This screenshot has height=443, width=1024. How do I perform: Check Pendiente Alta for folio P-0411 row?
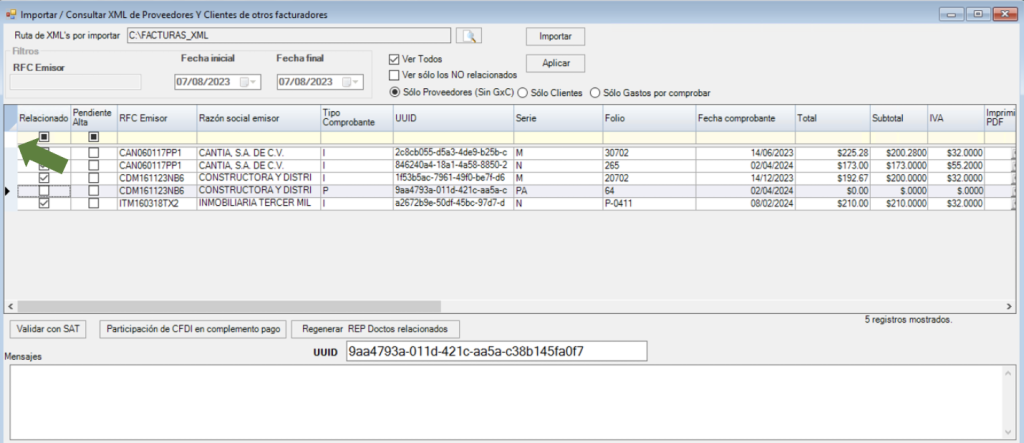[94, 203]
